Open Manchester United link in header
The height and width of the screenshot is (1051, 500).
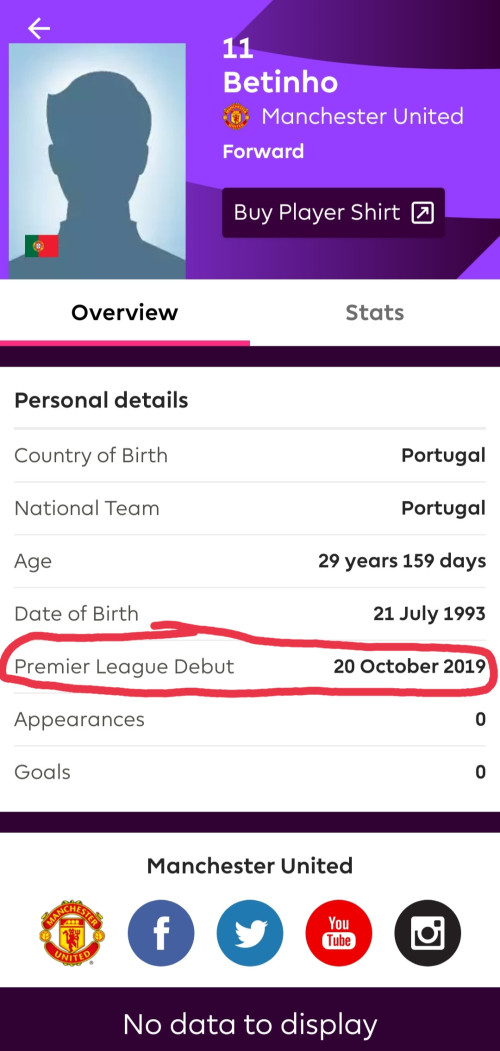[x=363, y=117]
